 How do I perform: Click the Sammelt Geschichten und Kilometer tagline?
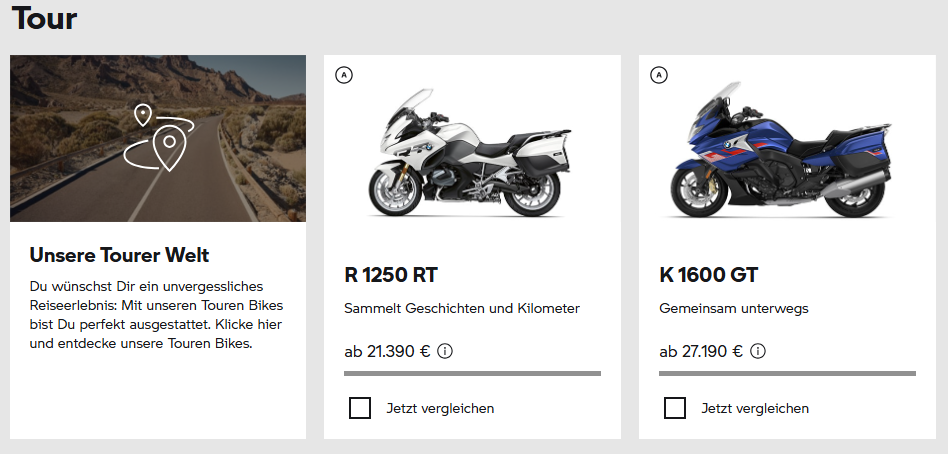[461, 308]
